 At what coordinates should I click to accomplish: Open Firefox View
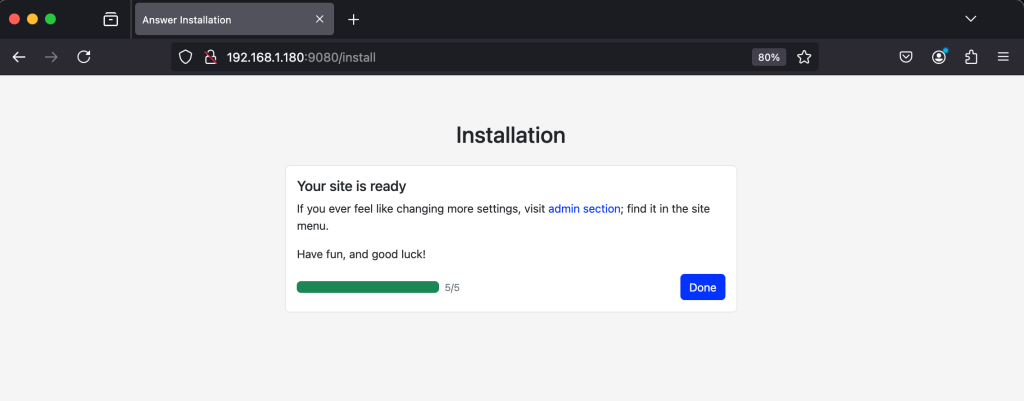(111, 19)
